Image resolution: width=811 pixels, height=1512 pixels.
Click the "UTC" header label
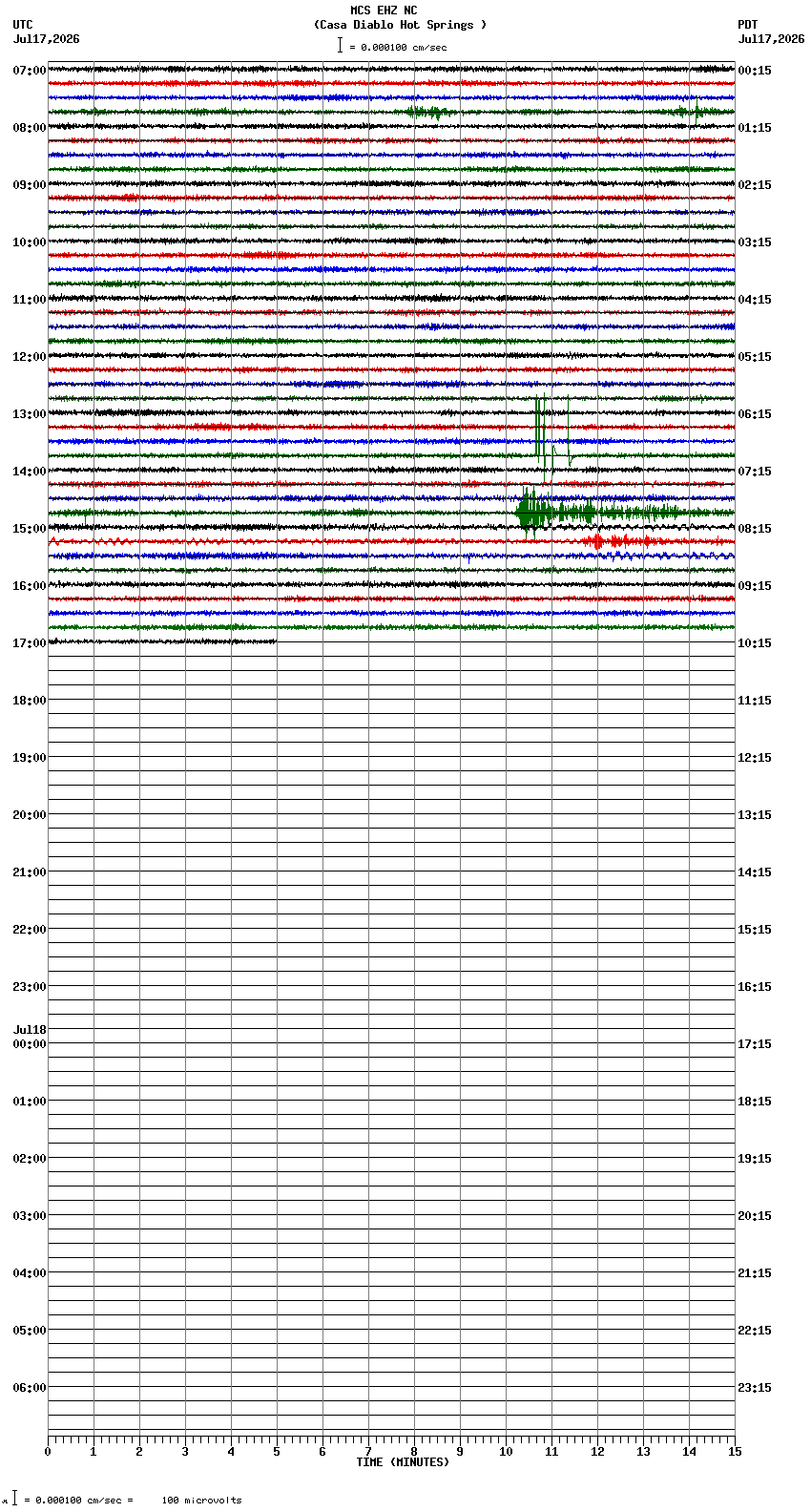(x=23, y=25)
